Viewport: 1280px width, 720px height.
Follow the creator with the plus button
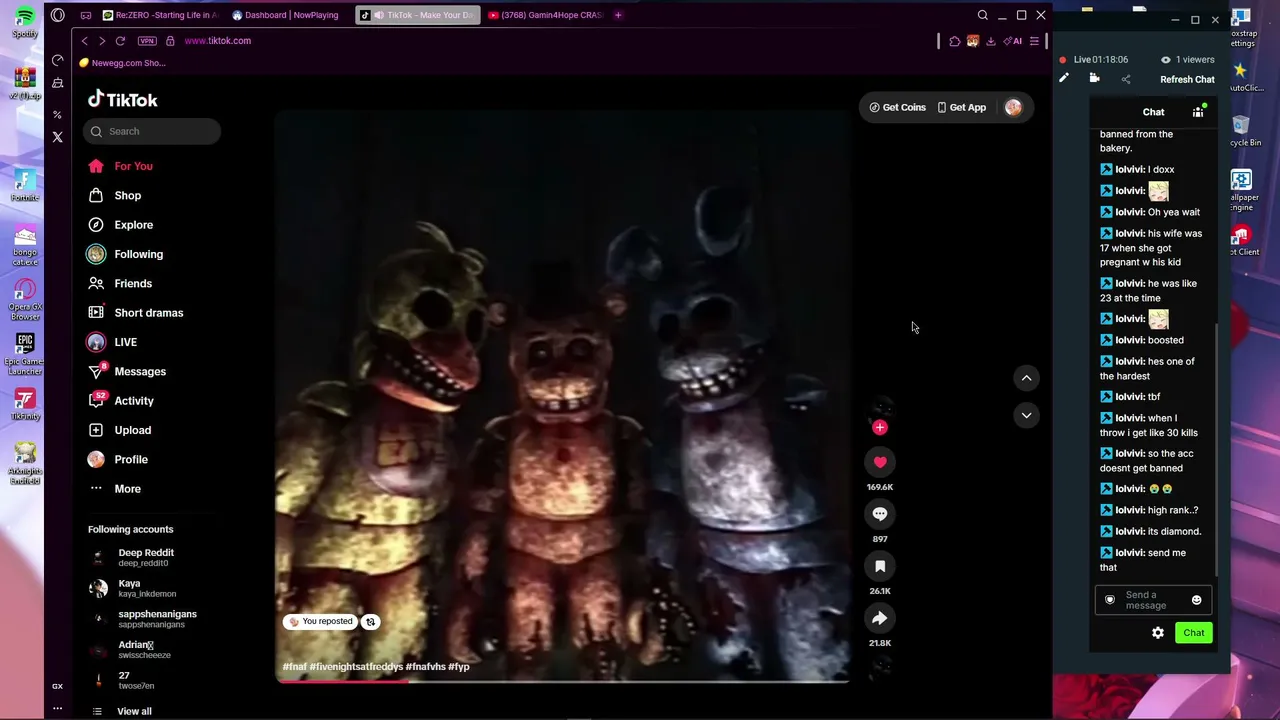click(x=880, y=428)
